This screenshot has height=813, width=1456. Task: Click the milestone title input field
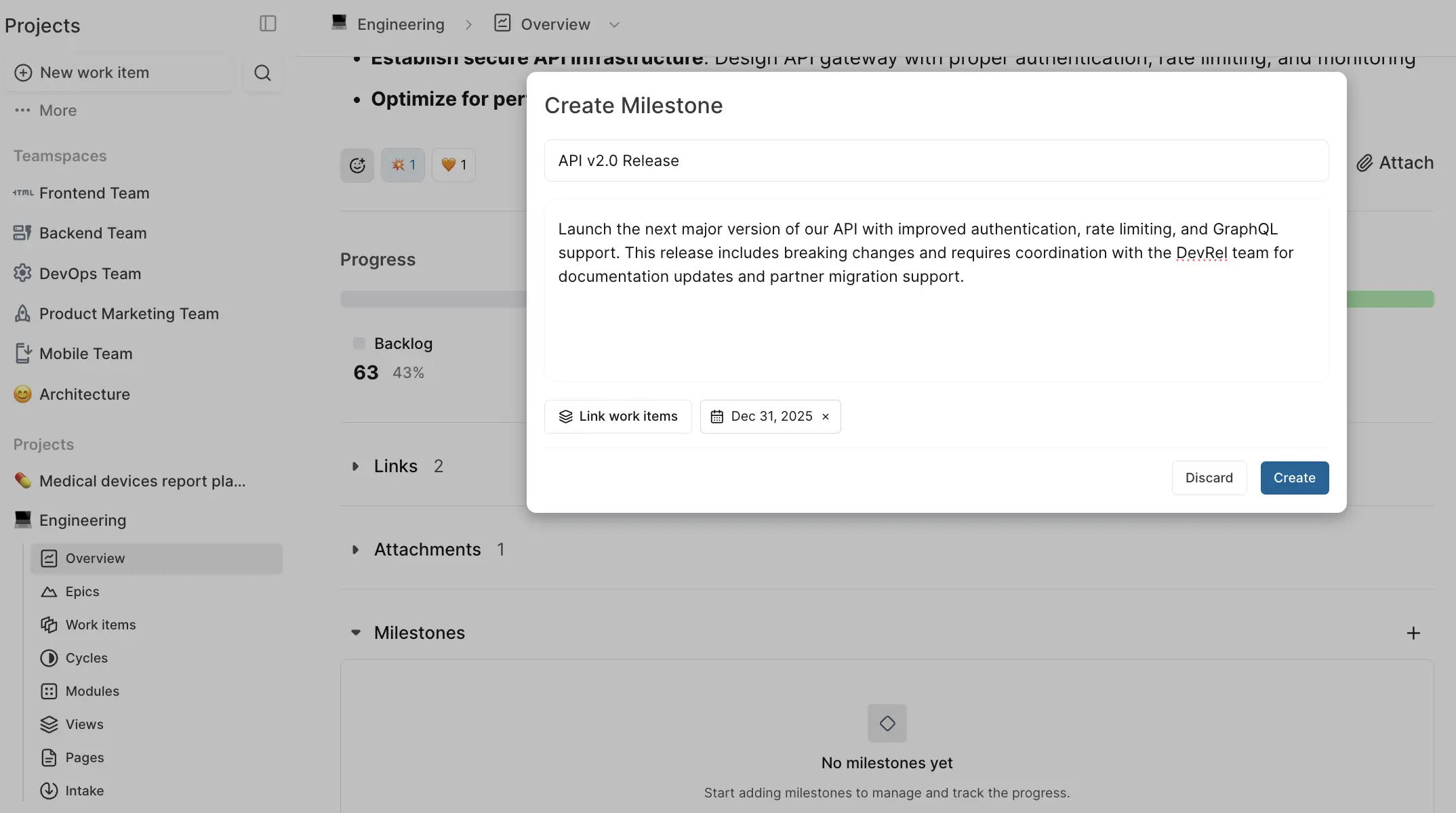935,161
